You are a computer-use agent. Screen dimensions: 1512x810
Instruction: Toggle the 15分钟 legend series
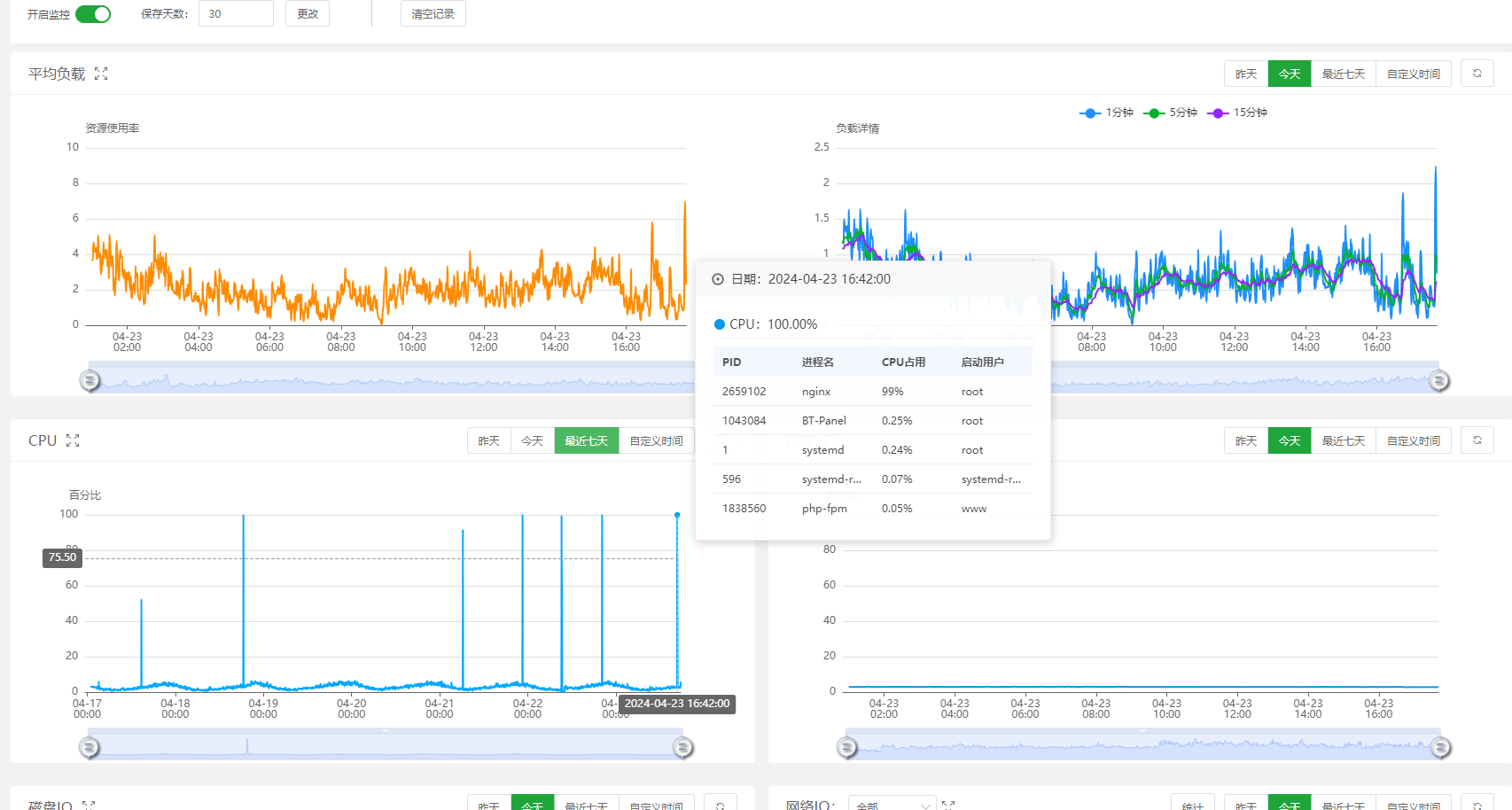click(1237, 113)
